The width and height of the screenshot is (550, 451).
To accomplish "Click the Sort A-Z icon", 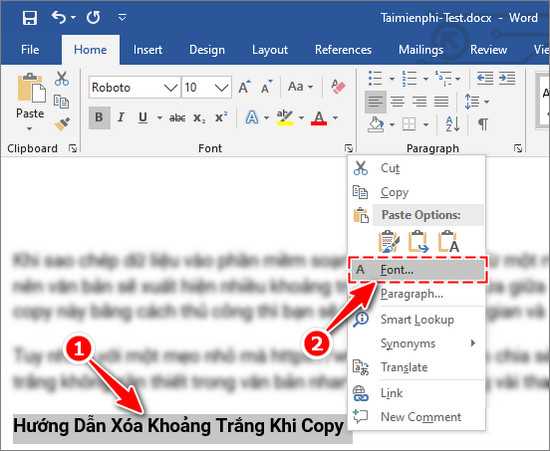I will [x=452, y=124].
